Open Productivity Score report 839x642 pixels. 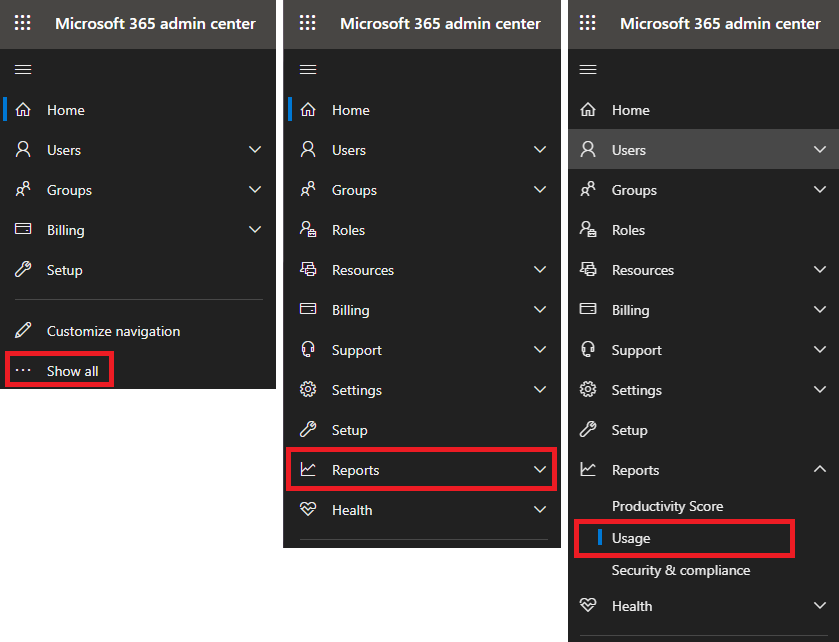point(667,506)
